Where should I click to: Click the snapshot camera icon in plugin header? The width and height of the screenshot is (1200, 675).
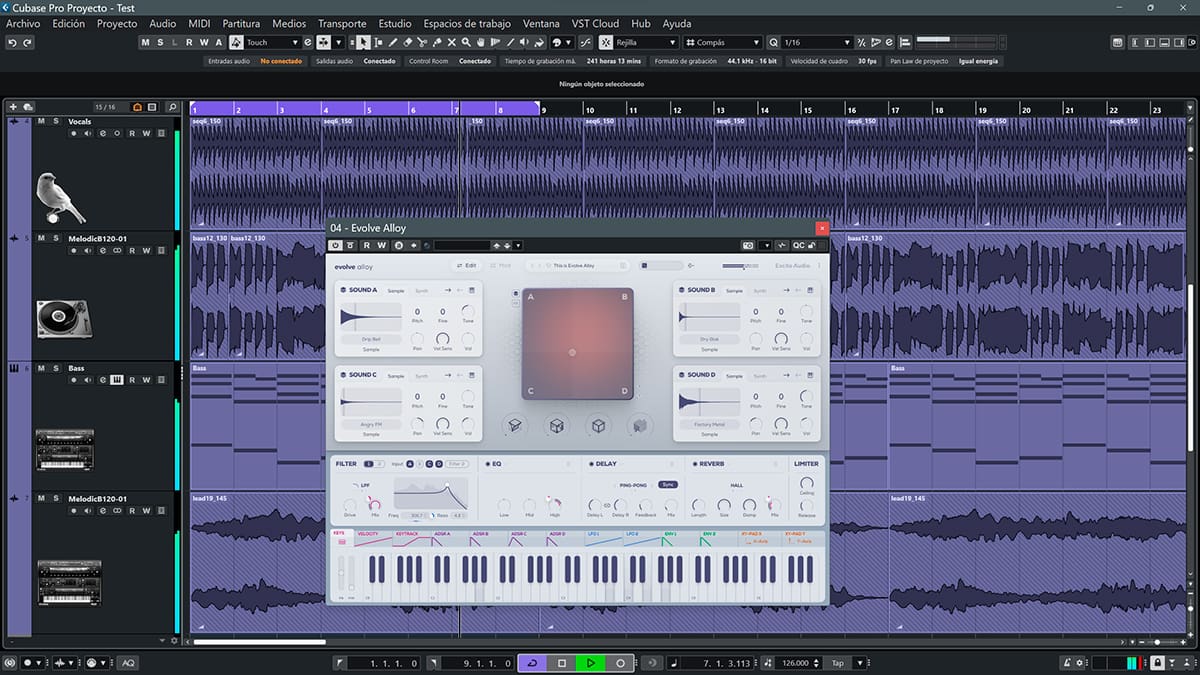point(748,245)
